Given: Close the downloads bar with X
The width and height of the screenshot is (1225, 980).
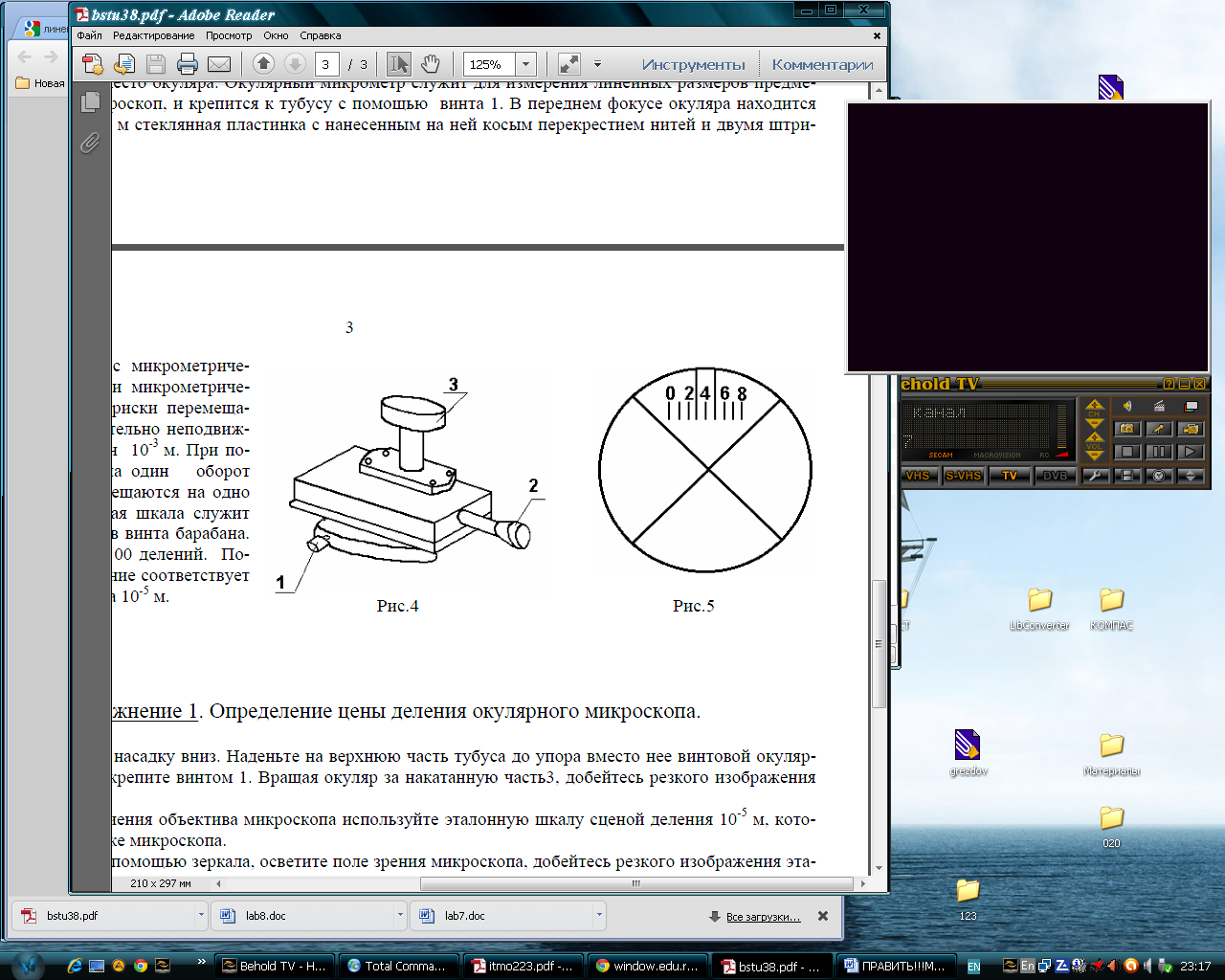Looking at the screenshot, I should [x=823, y=916].
